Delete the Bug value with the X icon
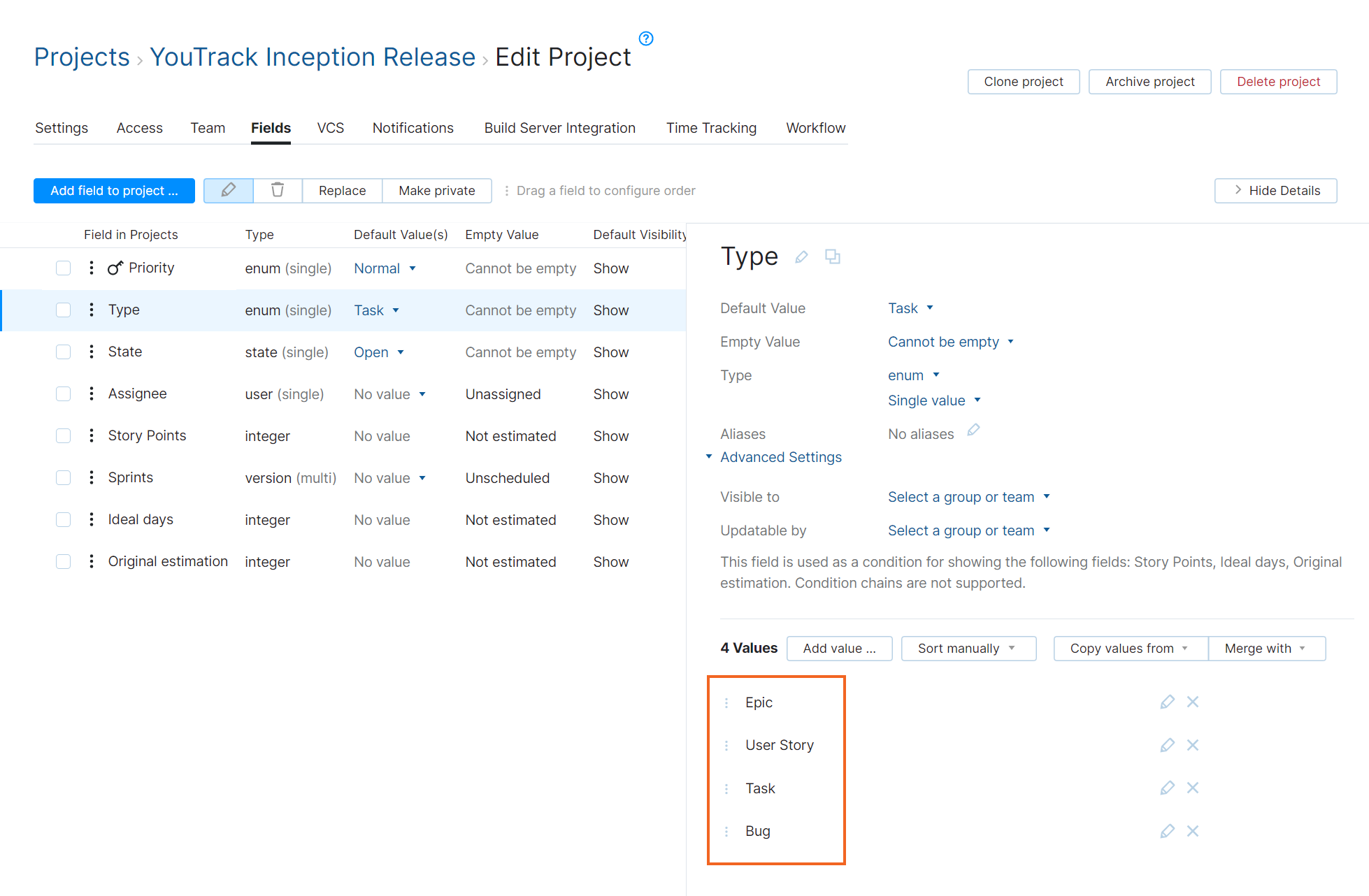The image size is (1369, 896). pyautogui.click(x=1193, y=831)
